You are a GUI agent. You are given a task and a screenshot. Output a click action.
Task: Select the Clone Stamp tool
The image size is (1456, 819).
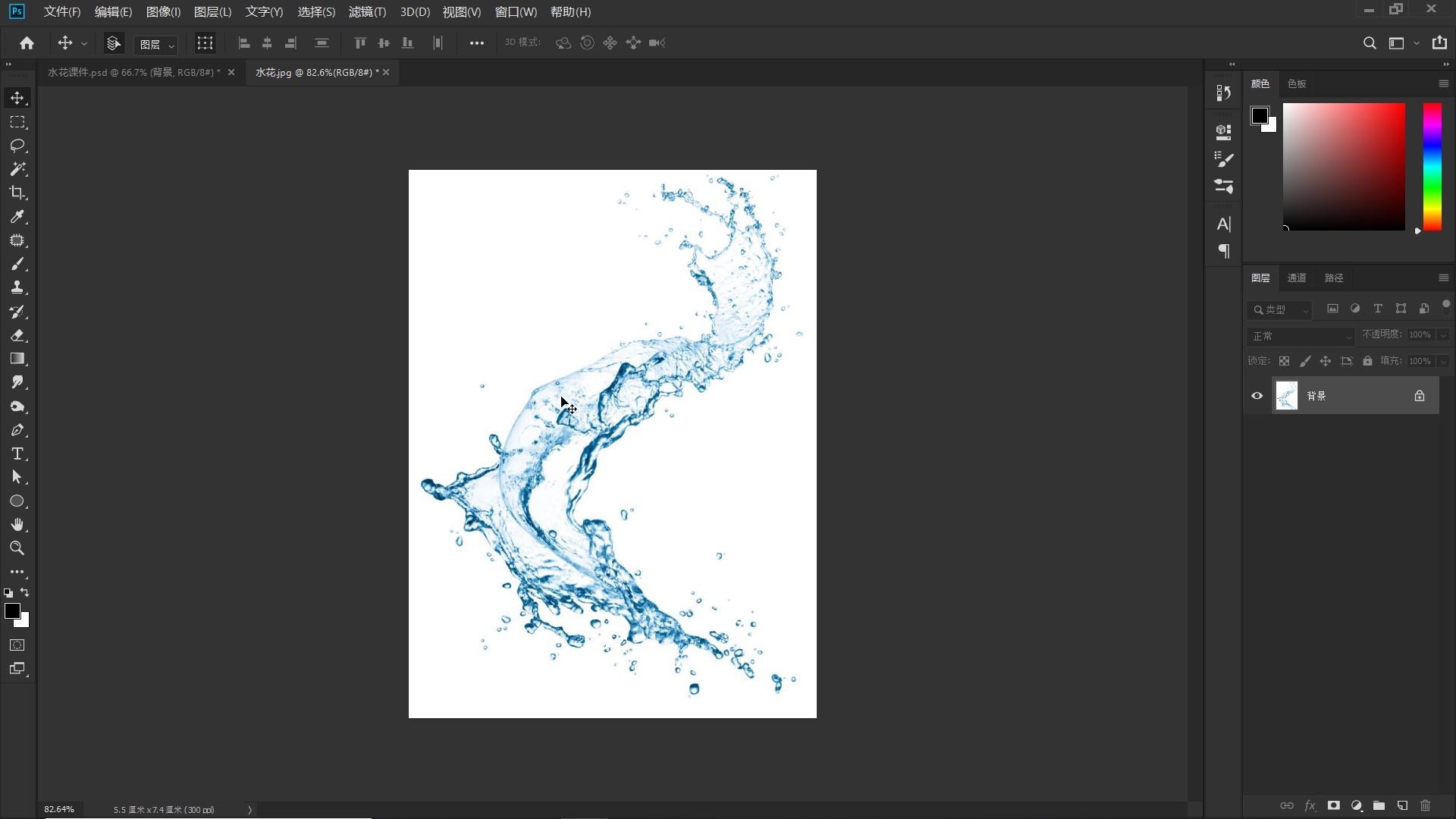(17, 287)
